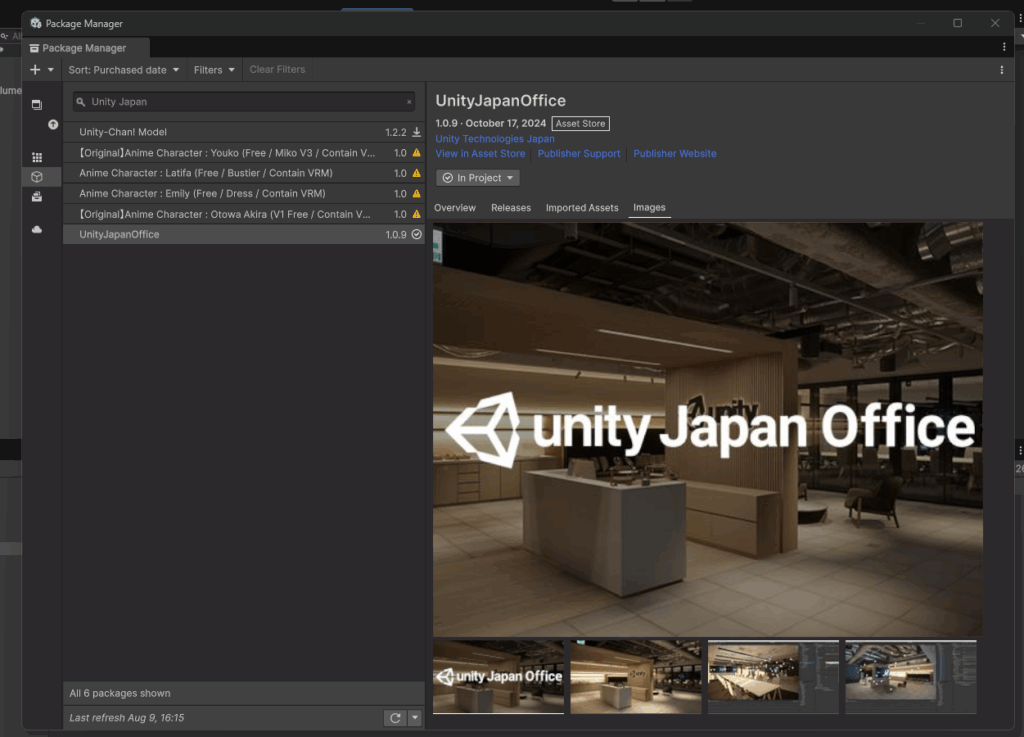This screenshot has height=737, width=1024.
Task: Select the third thumbnail showing the long table
Action: coord(773,676)
